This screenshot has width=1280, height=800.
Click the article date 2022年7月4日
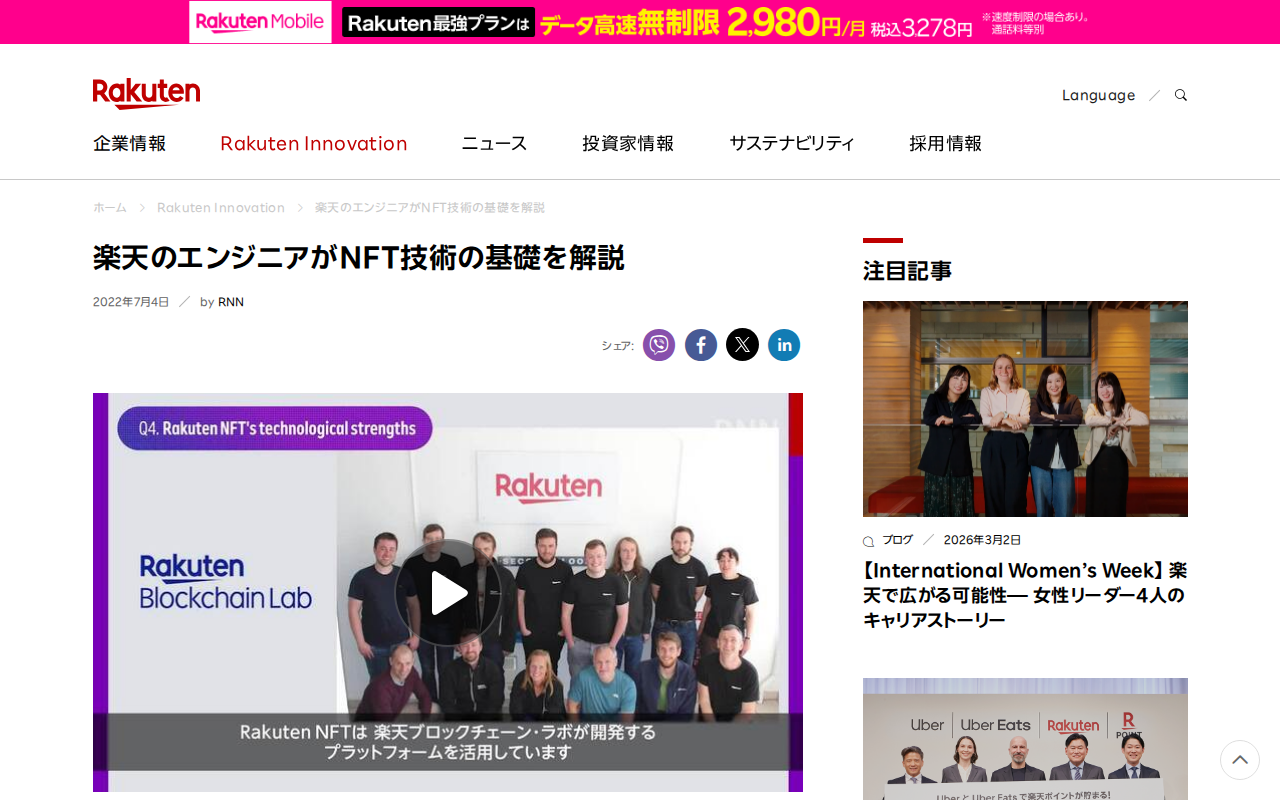[x=131, y=302]
